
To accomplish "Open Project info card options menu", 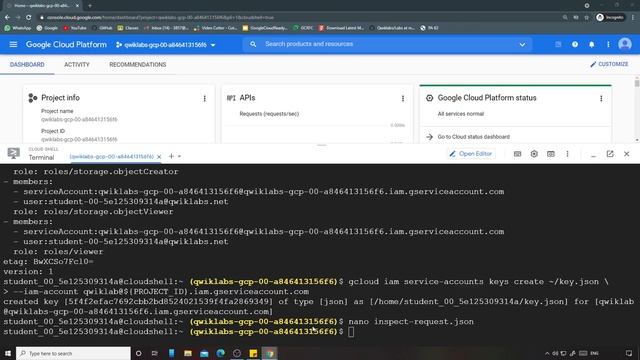I will pyautogui.click(x=204, y=98).
